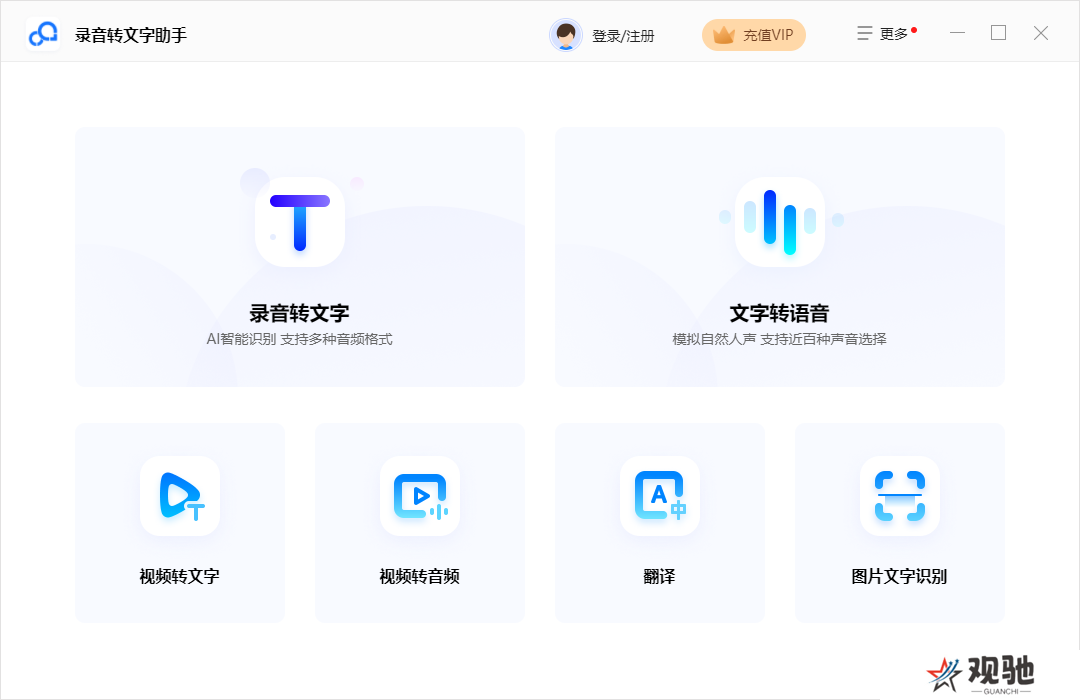The image size is (1080, 700).
Task: Select the 文字转语音 title text
Action: tap(780, 313)
